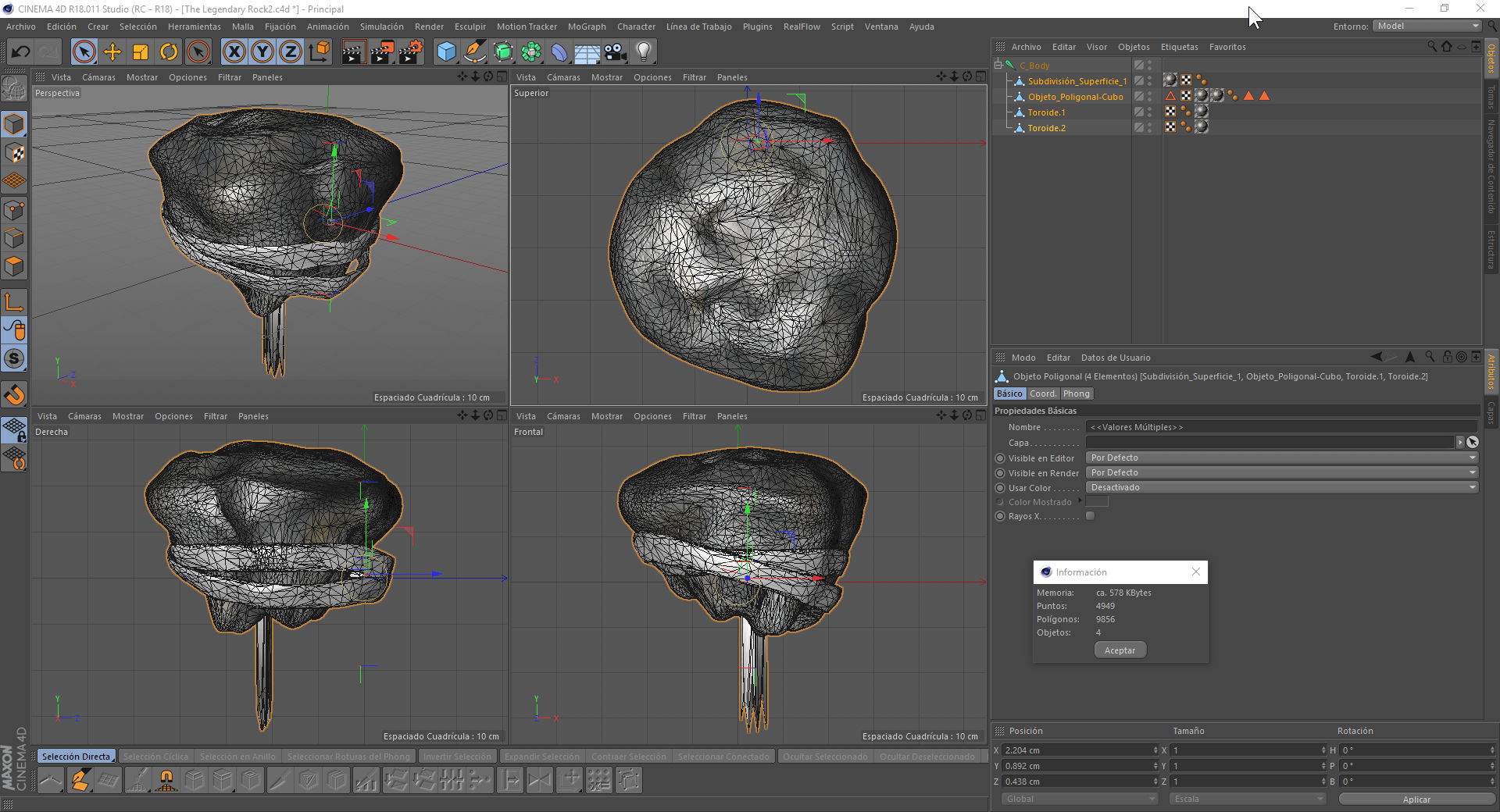
Task: Click the Color Mostrado swatch
Action: point(1097,502)
